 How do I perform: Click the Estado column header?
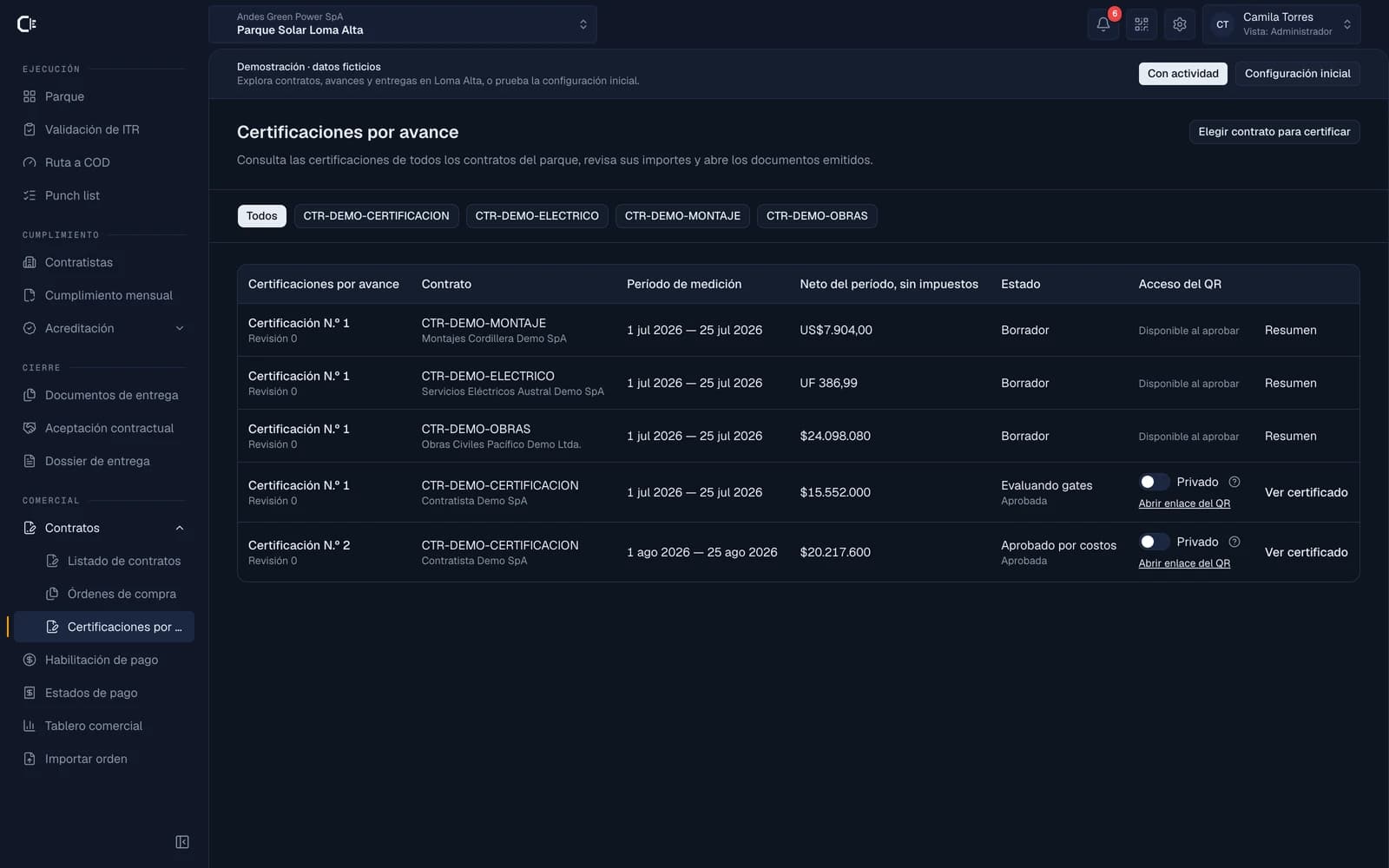[1020, 284]
